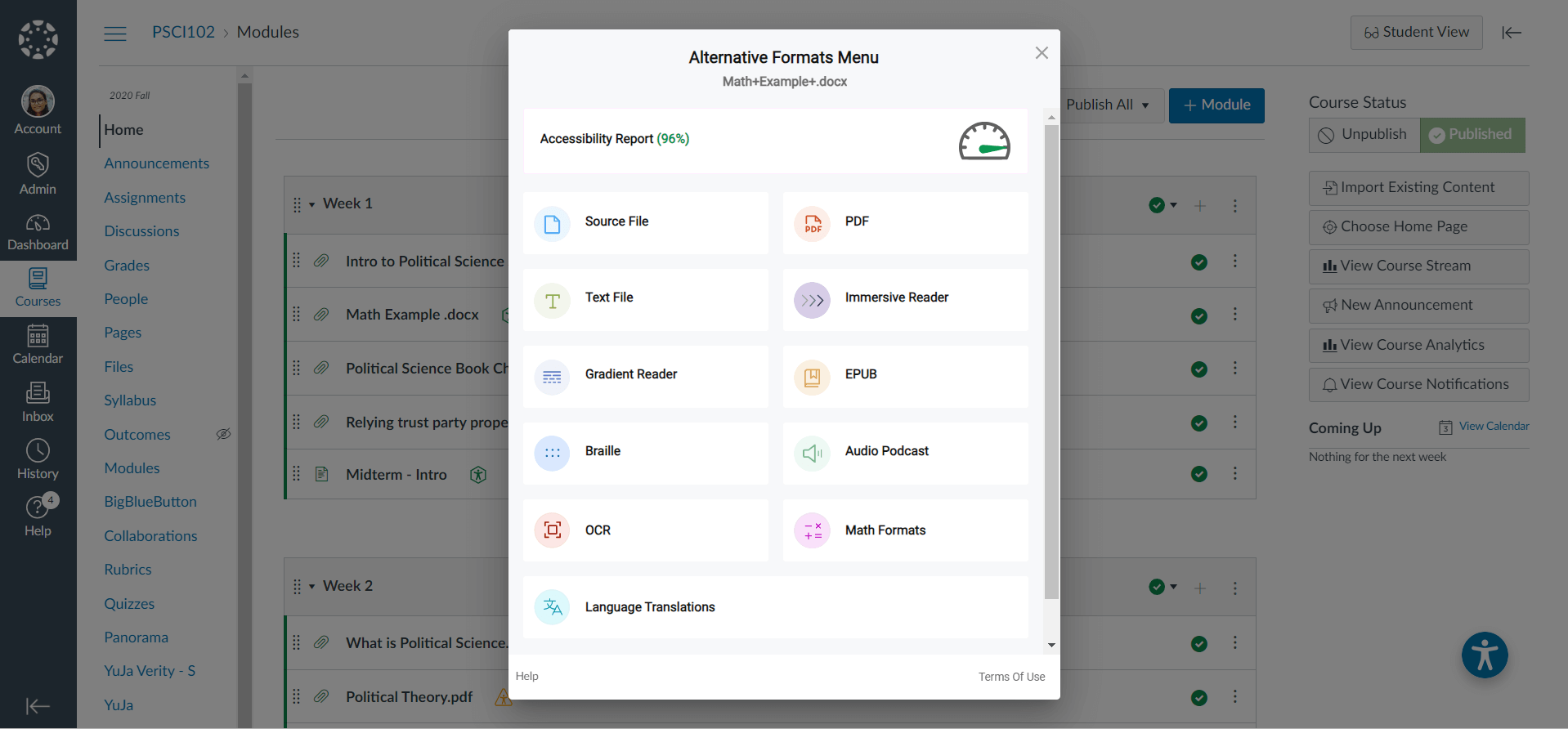Viewport: 1568px width, 729px height.
Task: Open the Accessibility Report gauge
Action: click(x=984, y=141)
